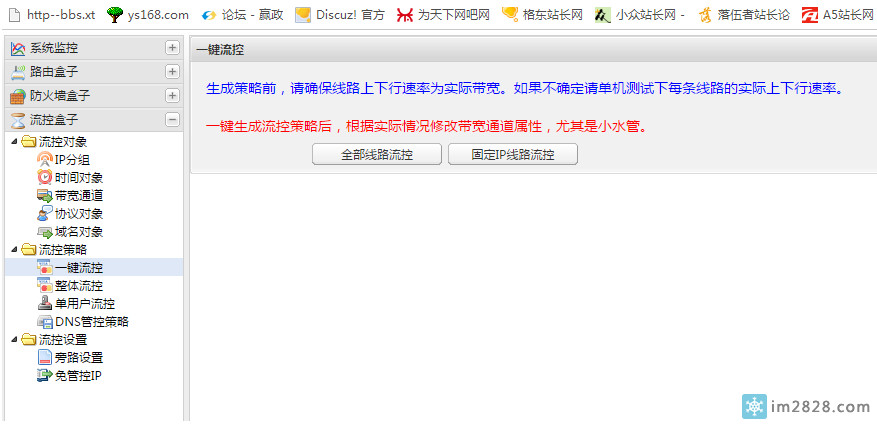Collapse the 流控策略 tree node arrow
The width and height of the screenshot is (877, 424).
point(14,249)
